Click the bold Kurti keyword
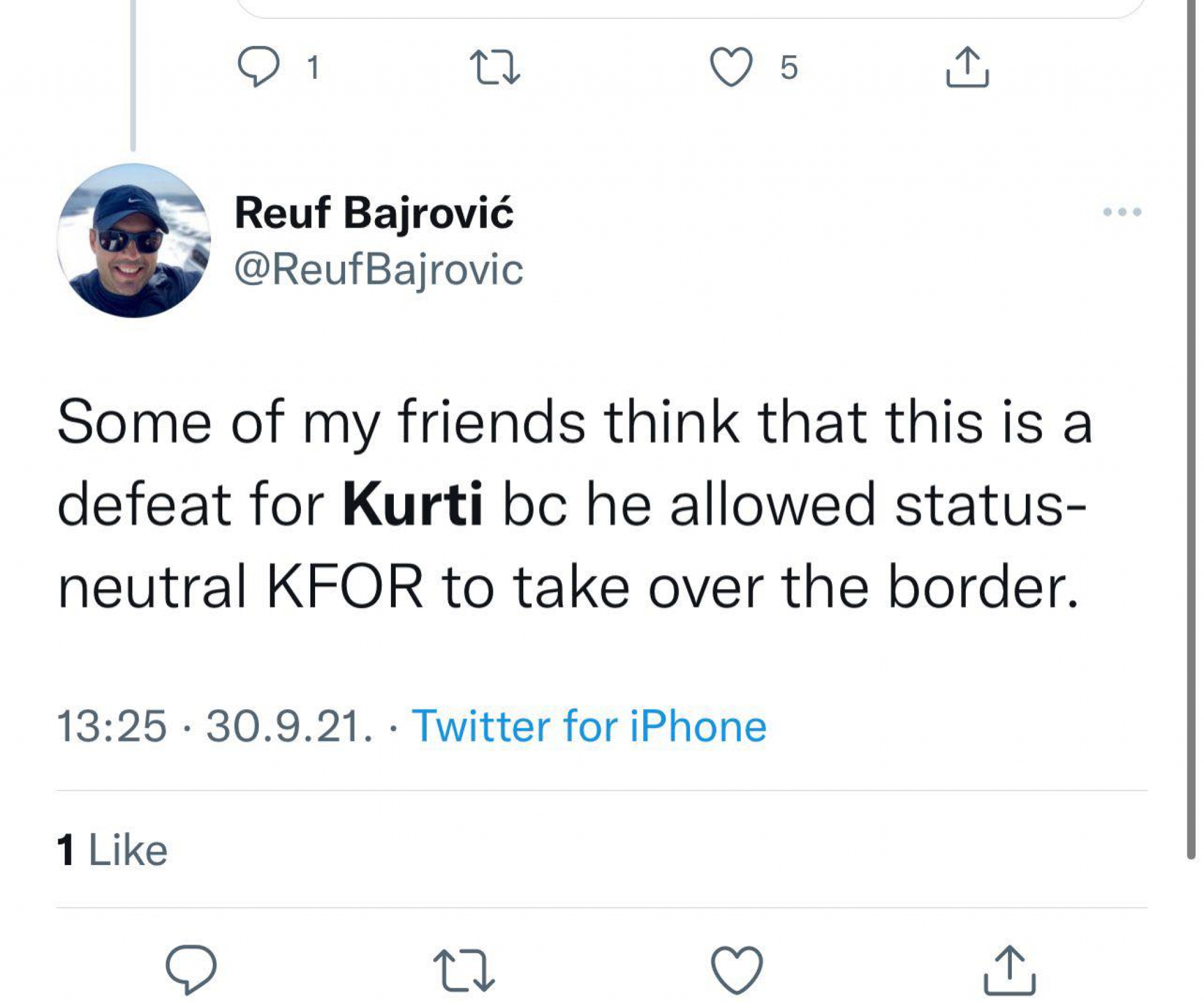 [413, 505]
